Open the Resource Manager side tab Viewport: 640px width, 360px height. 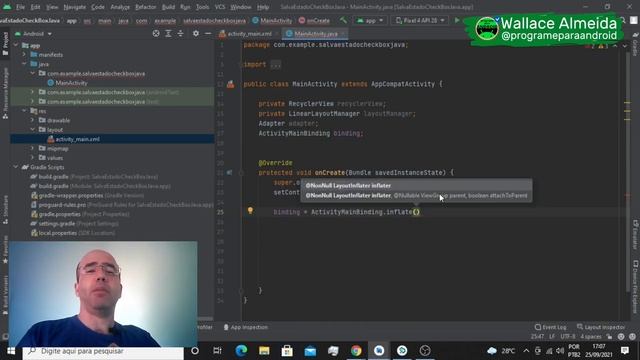tap(5, 93)
